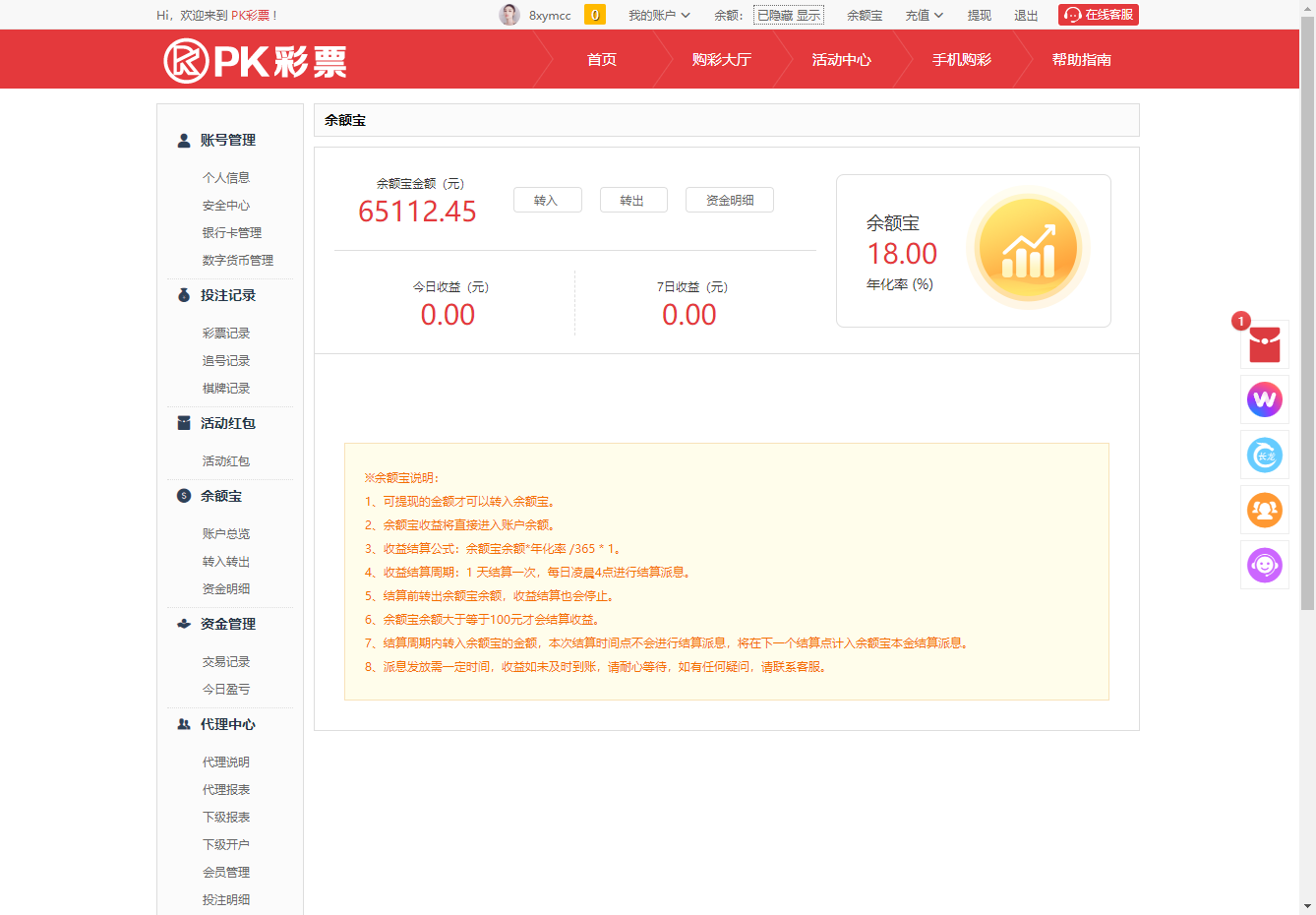Open the yellow notification badge showing 0

point(594,15)
